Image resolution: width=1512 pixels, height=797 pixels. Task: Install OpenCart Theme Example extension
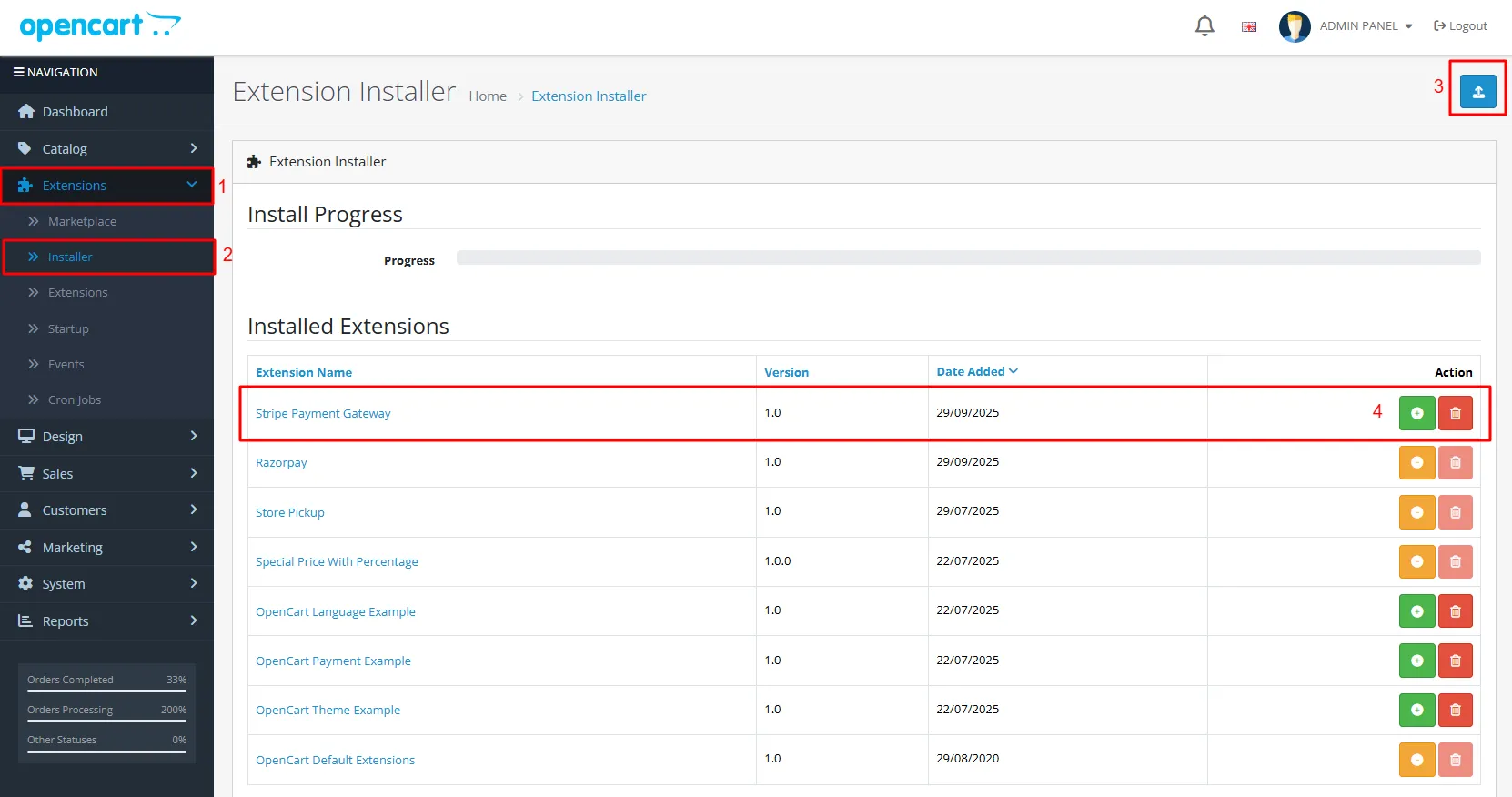1416,710
